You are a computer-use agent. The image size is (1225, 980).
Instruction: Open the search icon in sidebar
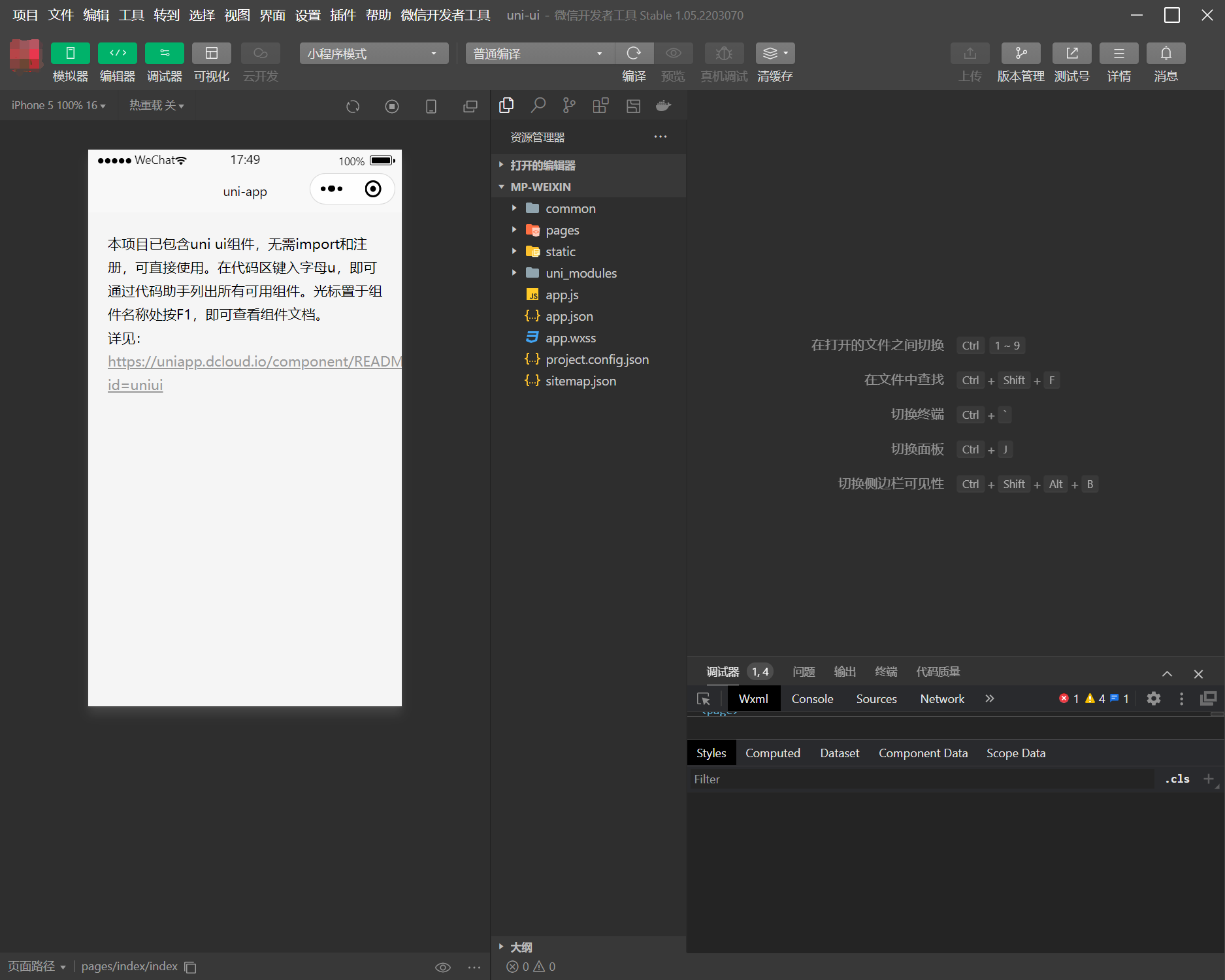pos(538,105)
